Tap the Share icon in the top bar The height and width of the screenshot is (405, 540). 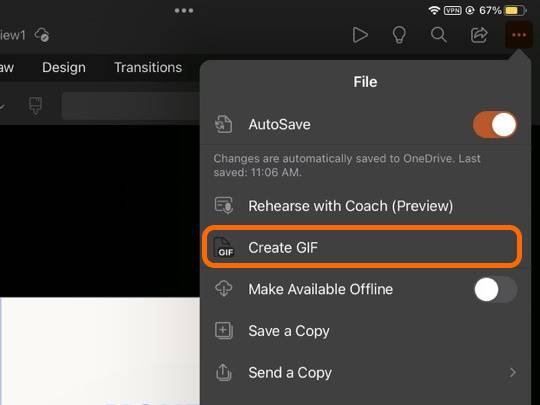(479, 35)
